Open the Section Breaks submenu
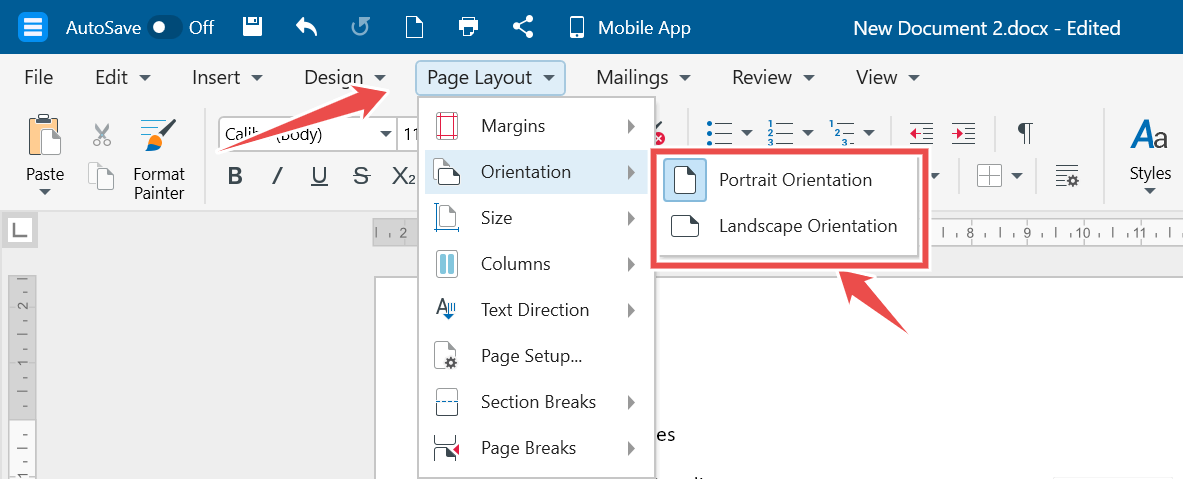1183x479 pixels. (x=536, y=402)
